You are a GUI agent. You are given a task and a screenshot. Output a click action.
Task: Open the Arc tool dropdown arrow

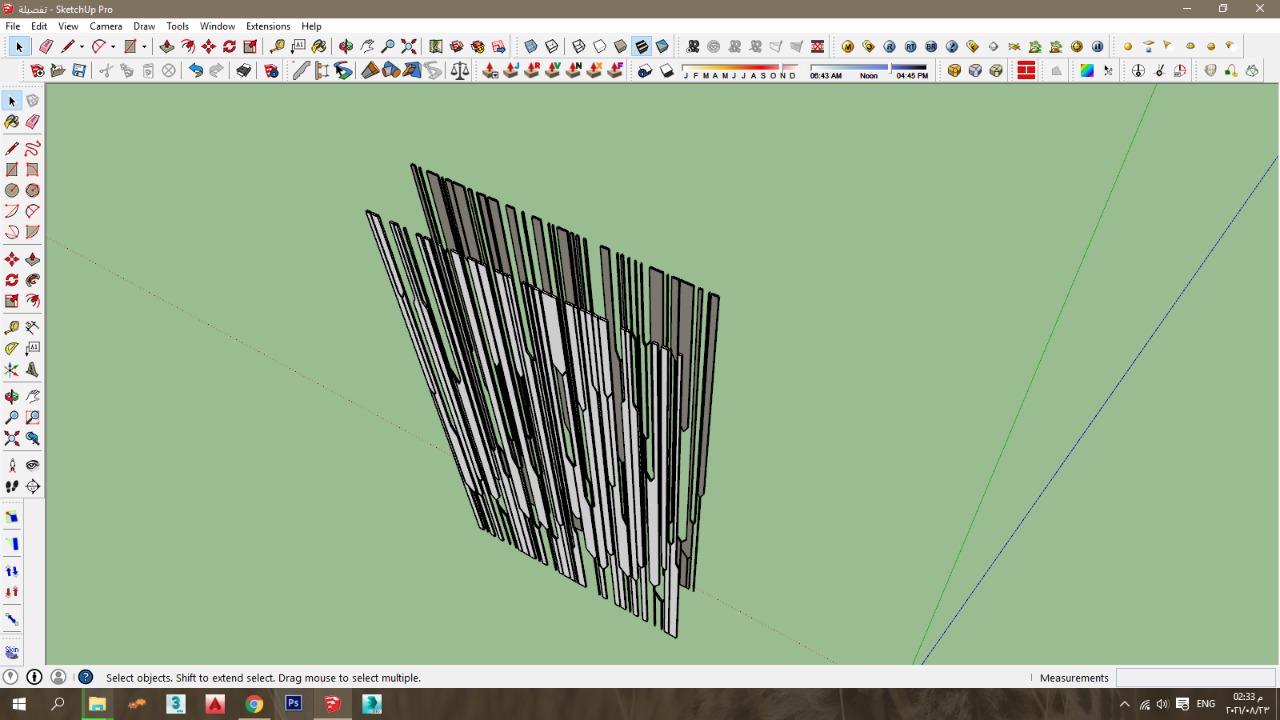113,47
